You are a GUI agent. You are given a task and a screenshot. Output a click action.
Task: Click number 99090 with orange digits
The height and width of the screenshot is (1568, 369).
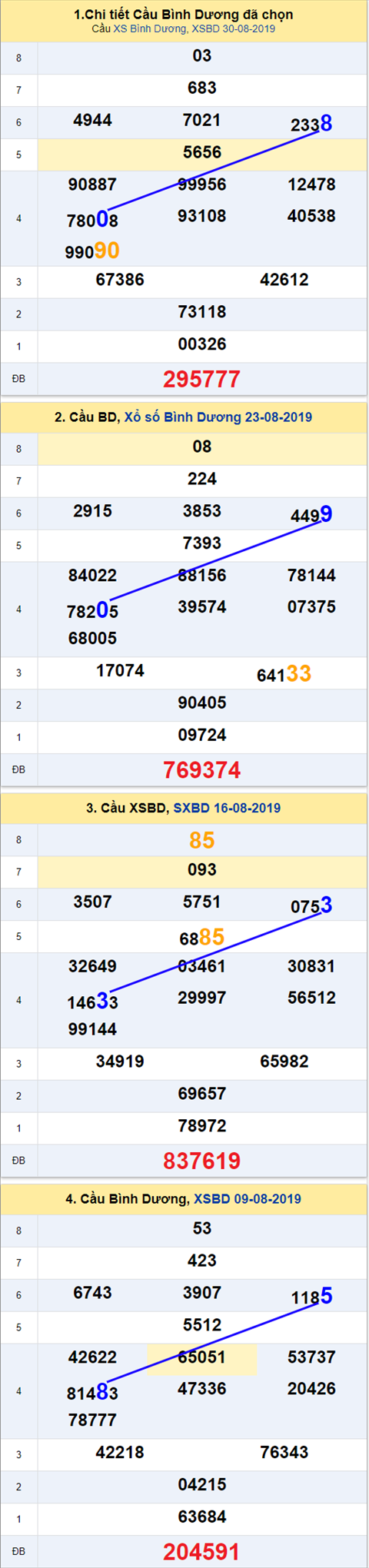(92, 251)
